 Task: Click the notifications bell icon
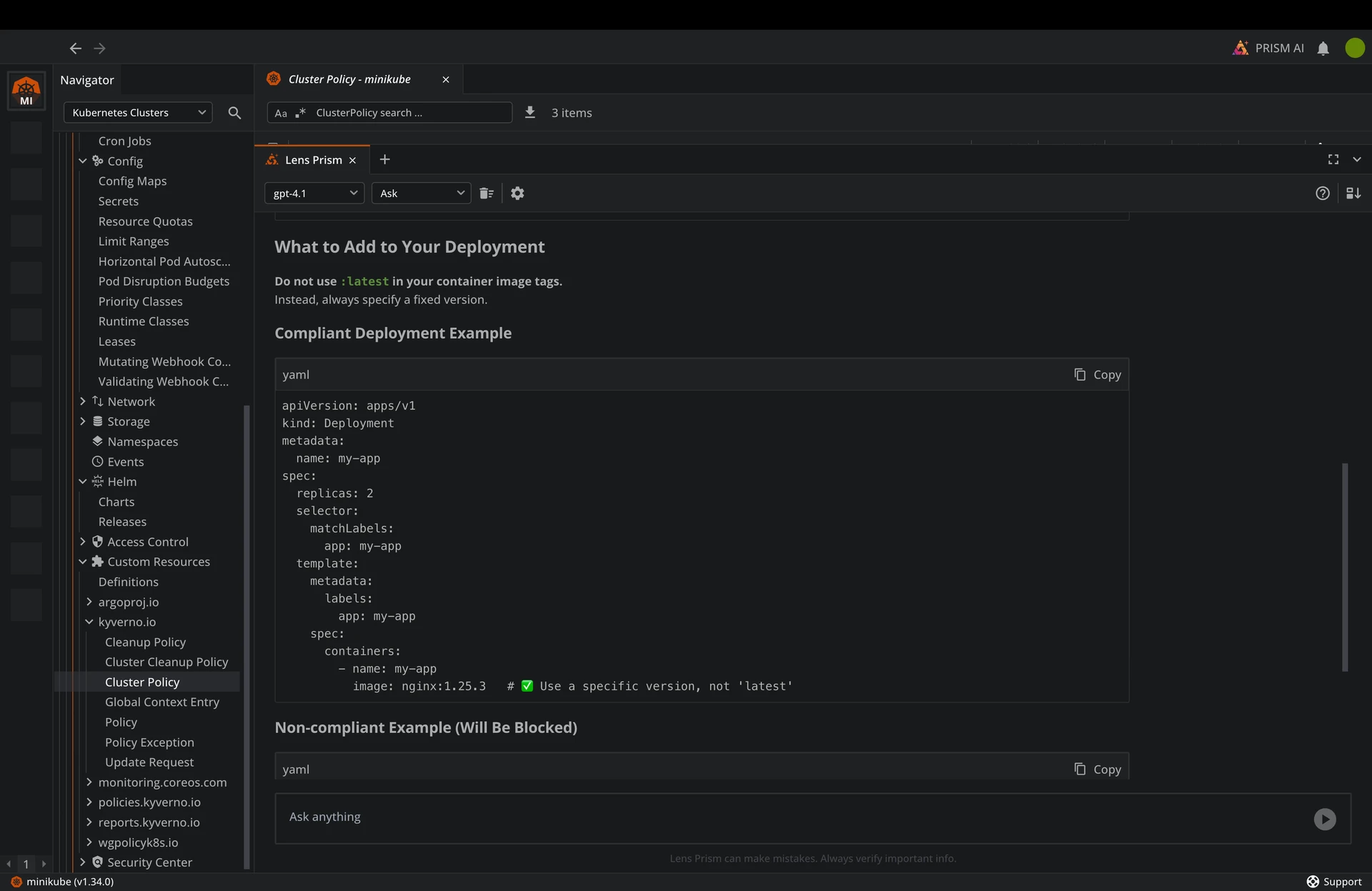pyautogui.click(x=1323, y=49)
